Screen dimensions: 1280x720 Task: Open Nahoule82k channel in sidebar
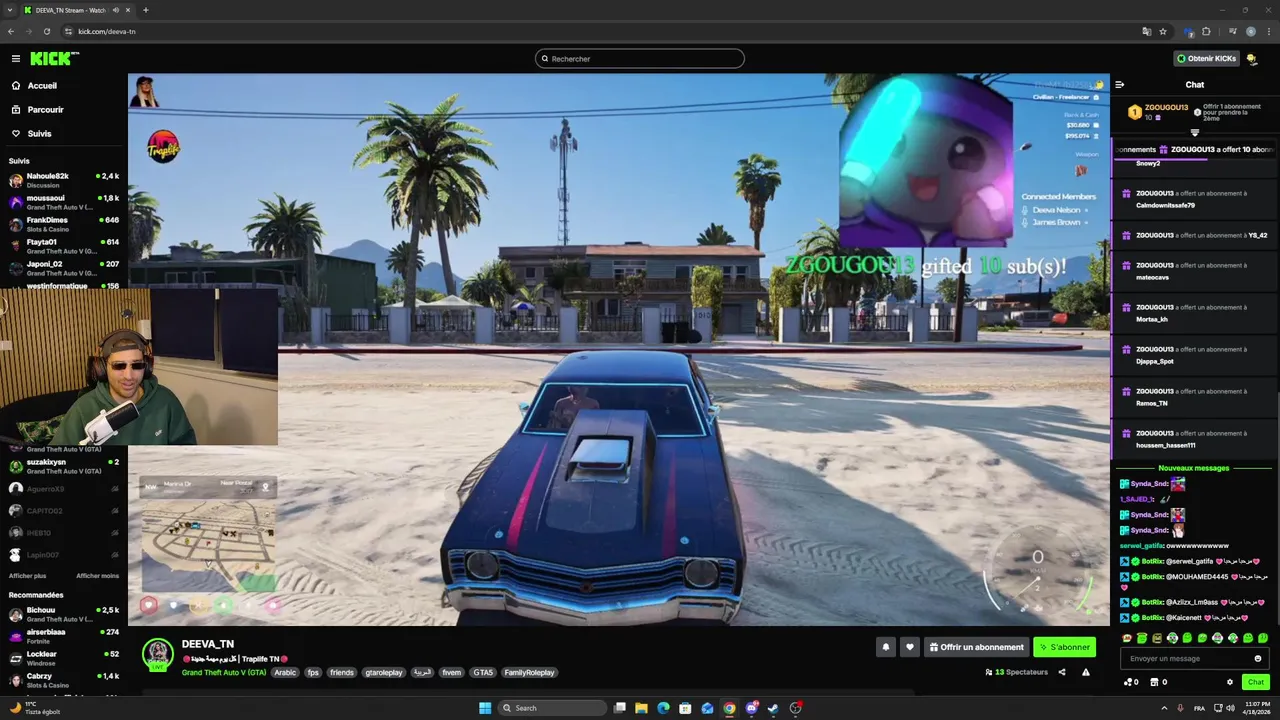point(63,180)
